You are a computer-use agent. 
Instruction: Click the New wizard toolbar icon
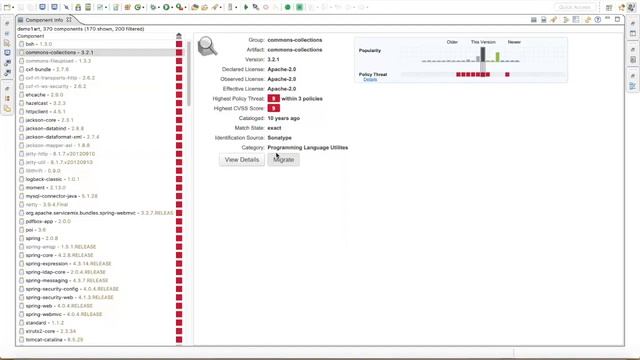click(x=7, y=7)
